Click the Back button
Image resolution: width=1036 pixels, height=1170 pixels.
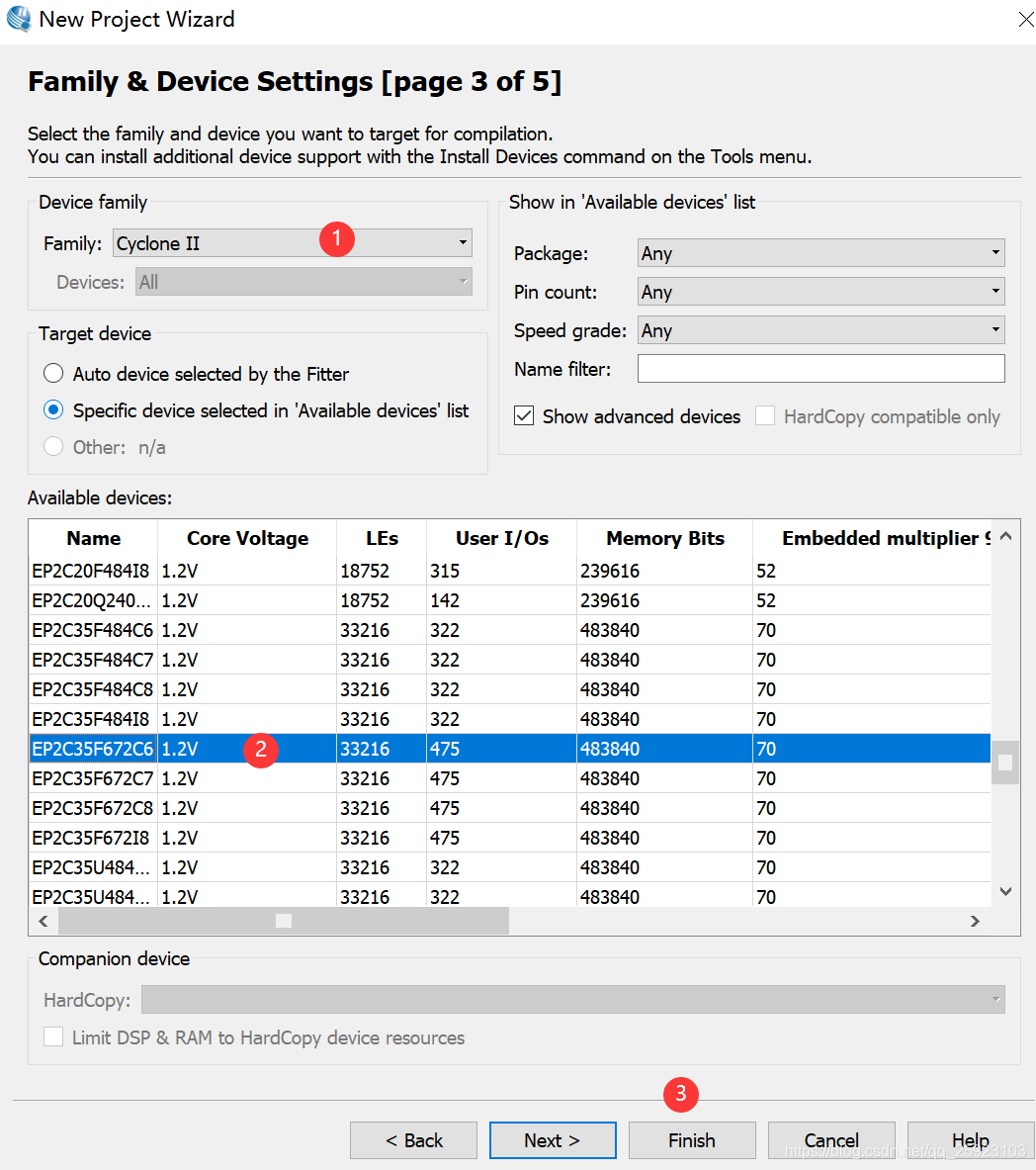[413, 1140]
